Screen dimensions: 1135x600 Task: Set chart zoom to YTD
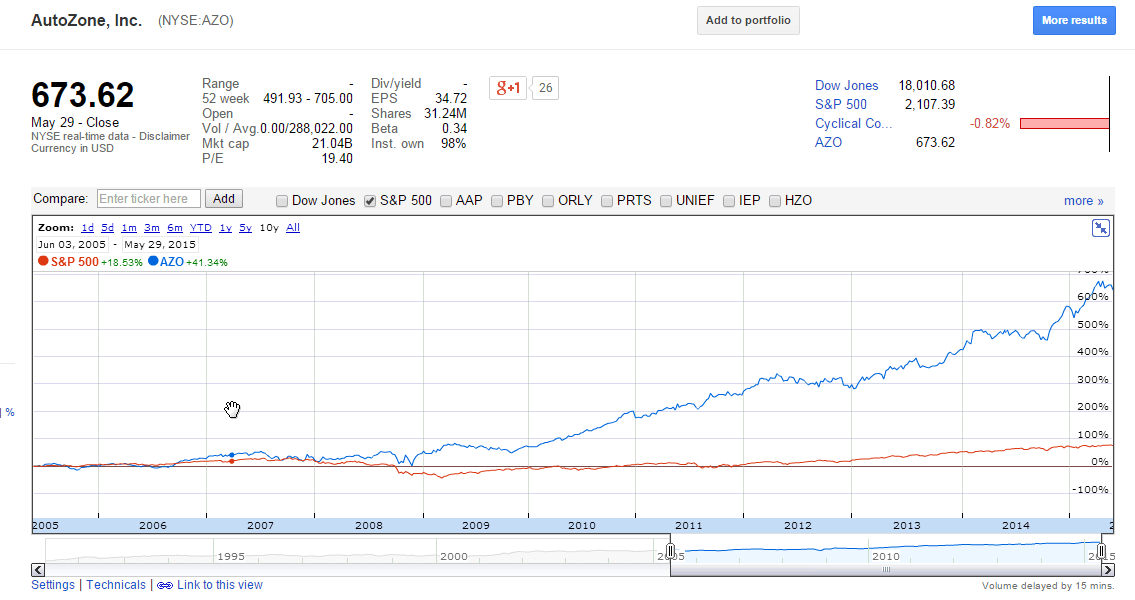pos(201,228)
